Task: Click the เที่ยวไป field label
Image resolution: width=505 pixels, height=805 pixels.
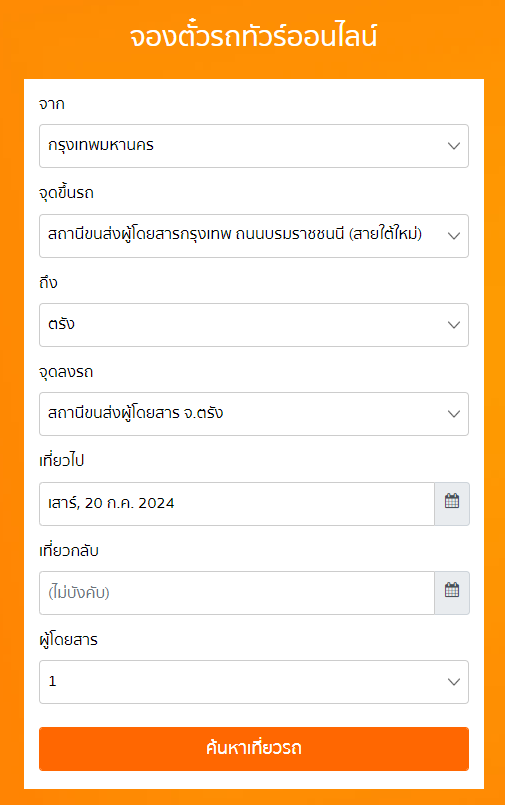Action: click(62, 461)
